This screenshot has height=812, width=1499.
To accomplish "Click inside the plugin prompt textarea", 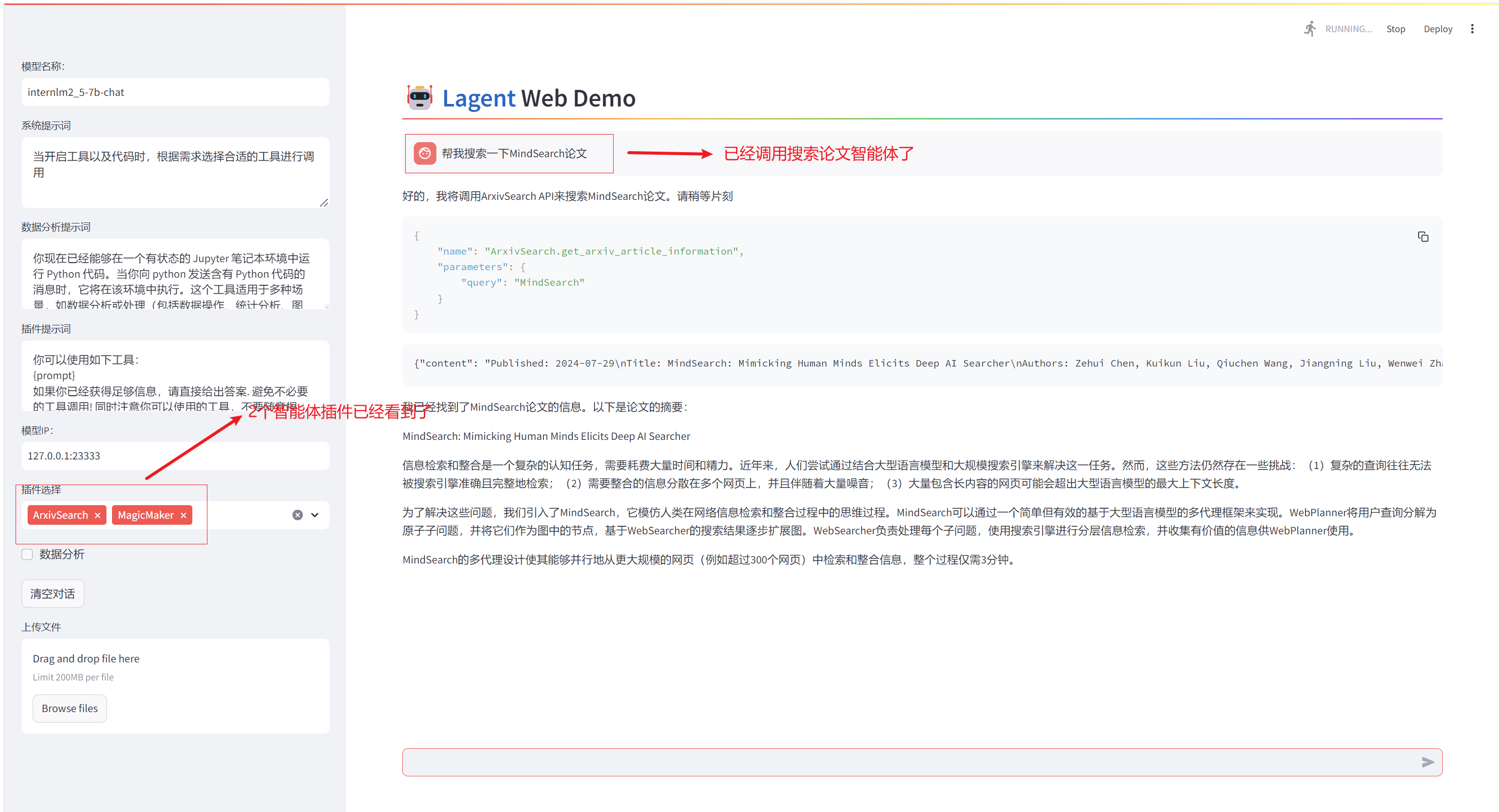I will point(175,376).
